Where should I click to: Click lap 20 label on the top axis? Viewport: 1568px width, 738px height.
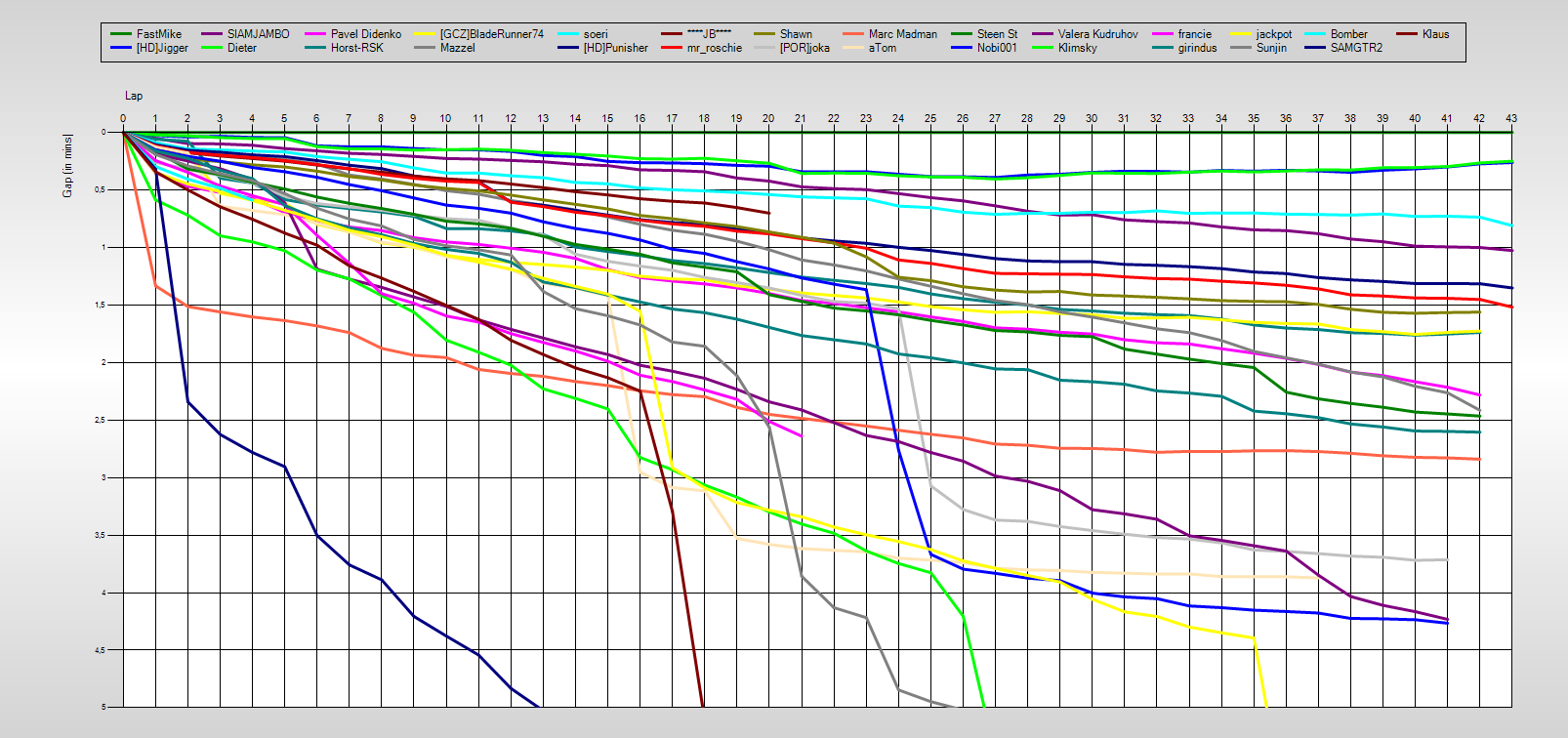tap(768, 118)
